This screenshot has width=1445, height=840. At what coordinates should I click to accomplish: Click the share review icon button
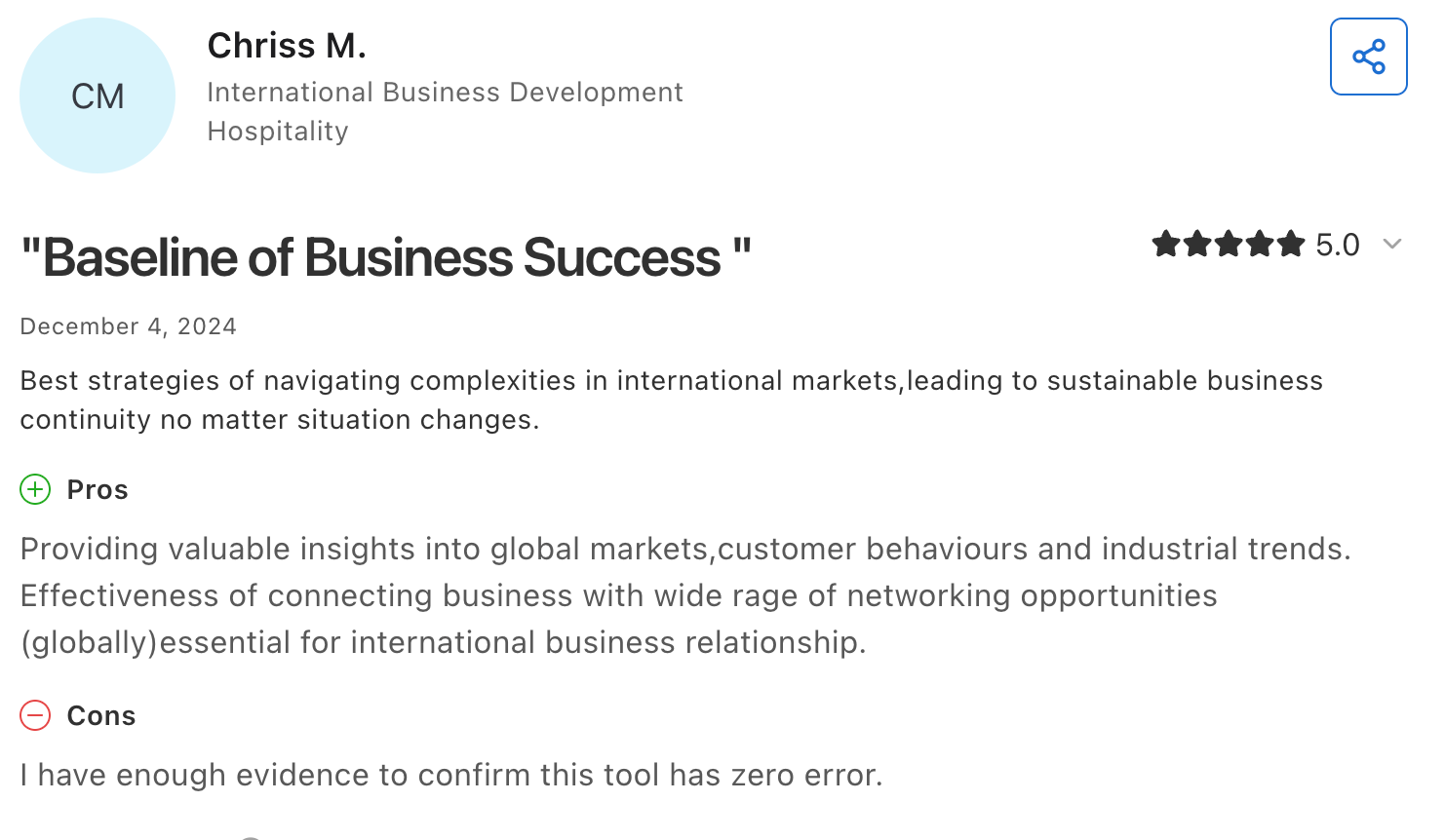[x=1368, y=57]
